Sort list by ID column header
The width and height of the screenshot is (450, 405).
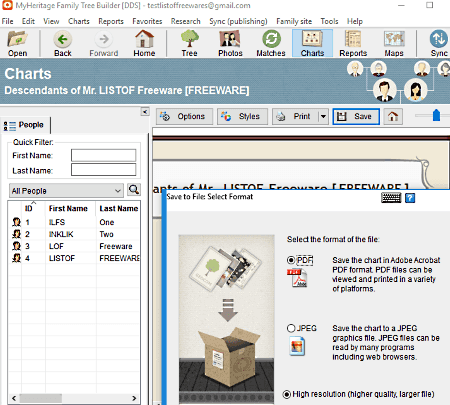coord(29,209)
